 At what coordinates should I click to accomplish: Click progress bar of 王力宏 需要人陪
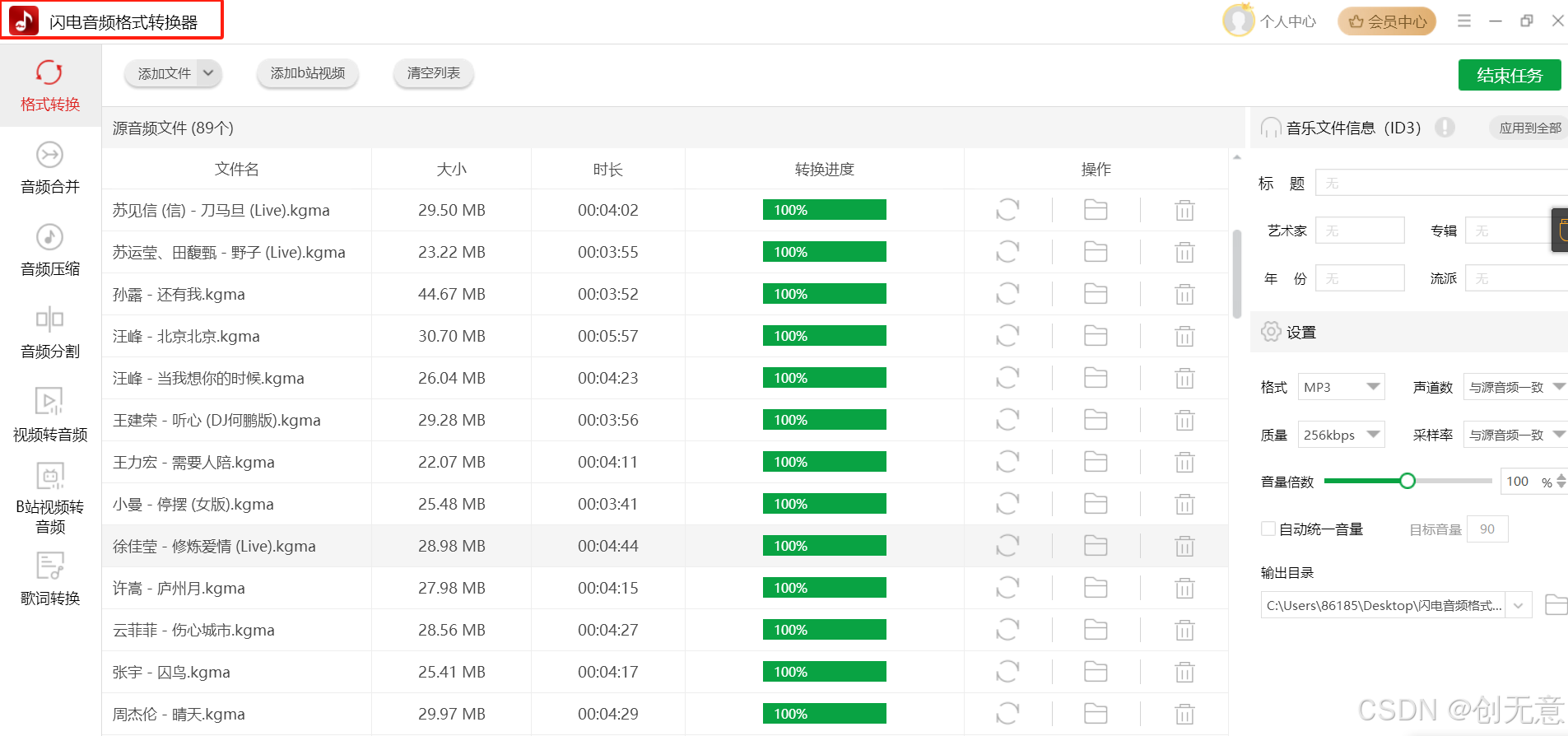(825, 462)
